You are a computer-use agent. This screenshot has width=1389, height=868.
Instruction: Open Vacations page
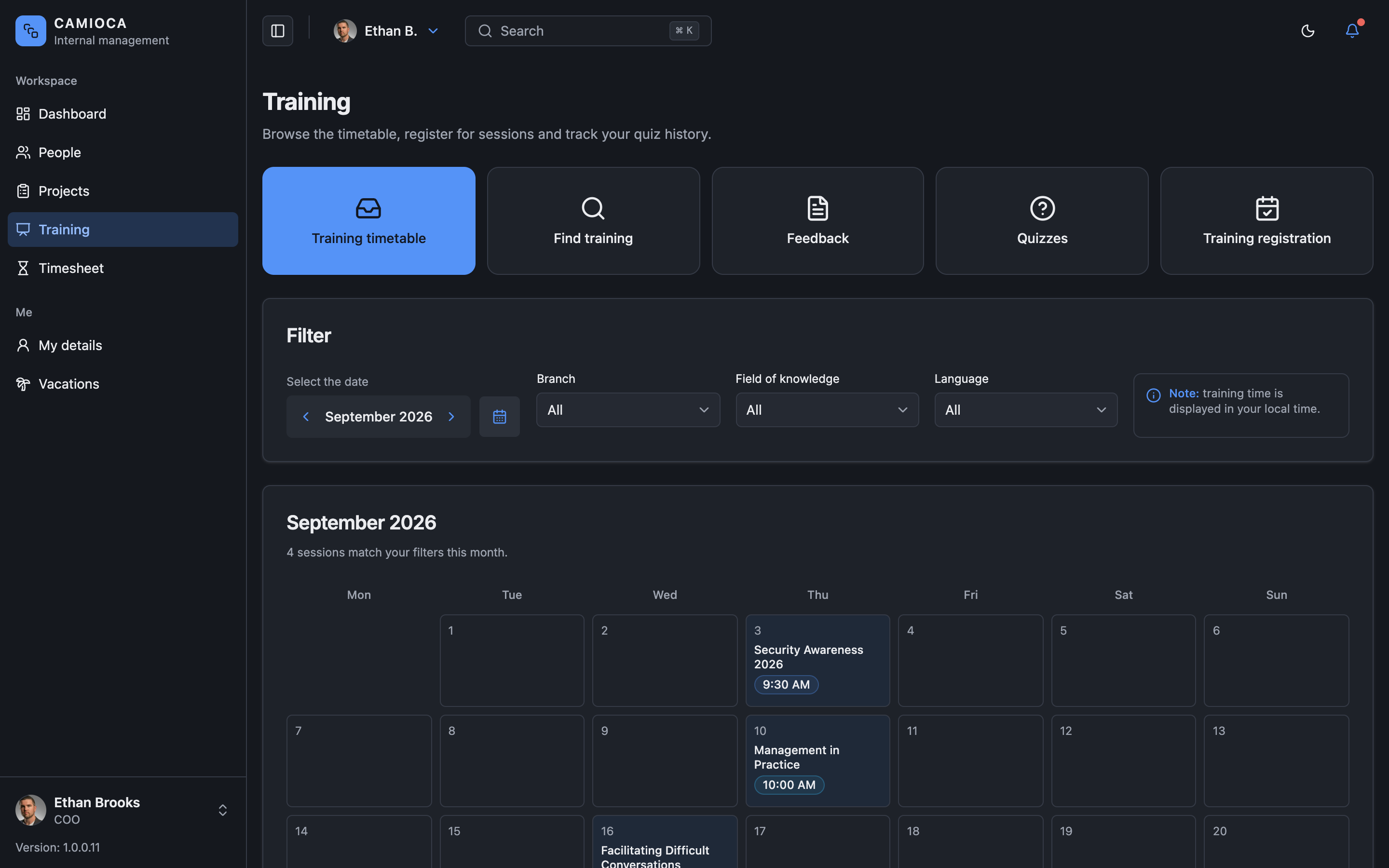(x=123, y=383)
